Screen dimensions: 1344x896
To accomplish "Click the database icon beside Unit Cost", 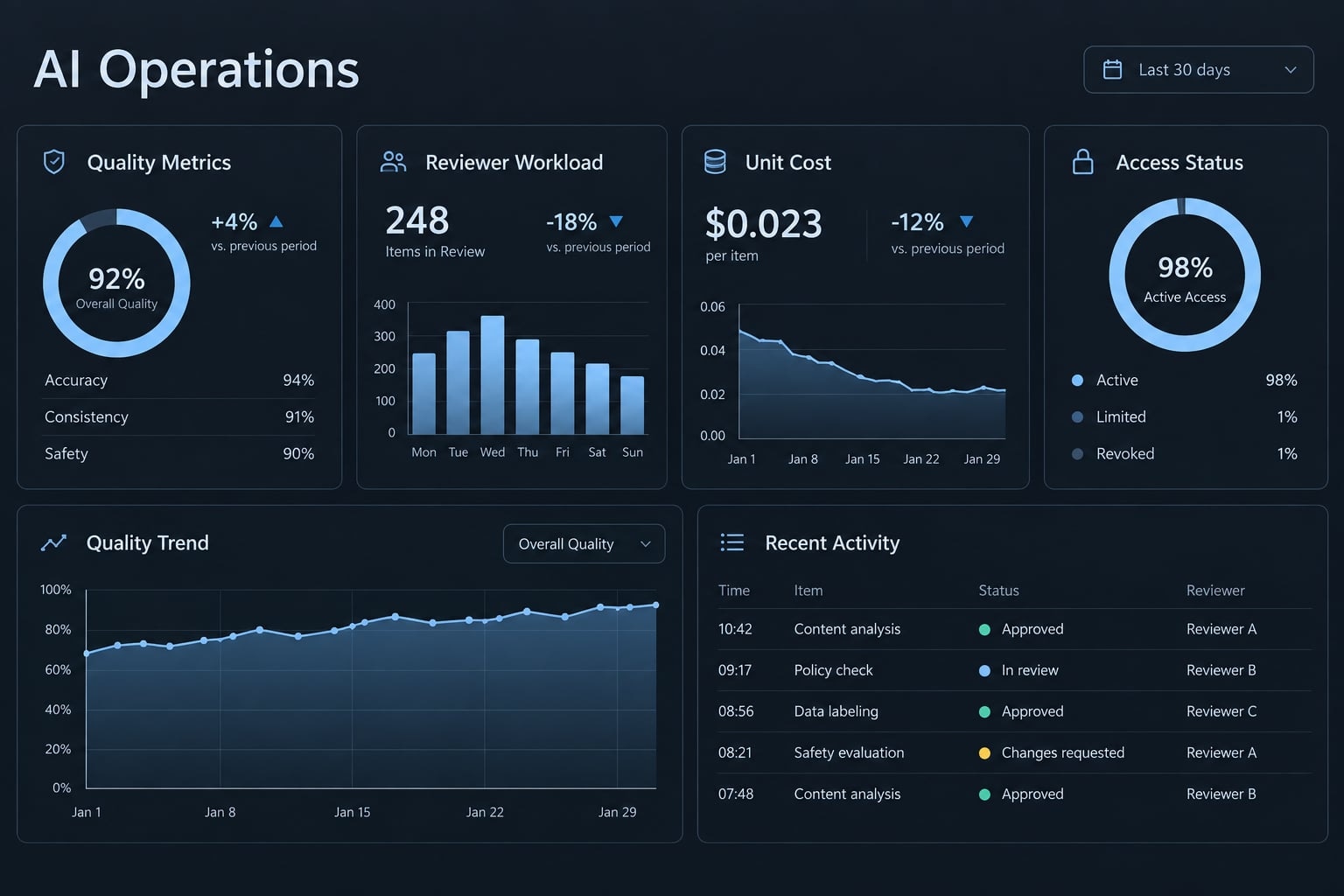I will click(715, 162).
